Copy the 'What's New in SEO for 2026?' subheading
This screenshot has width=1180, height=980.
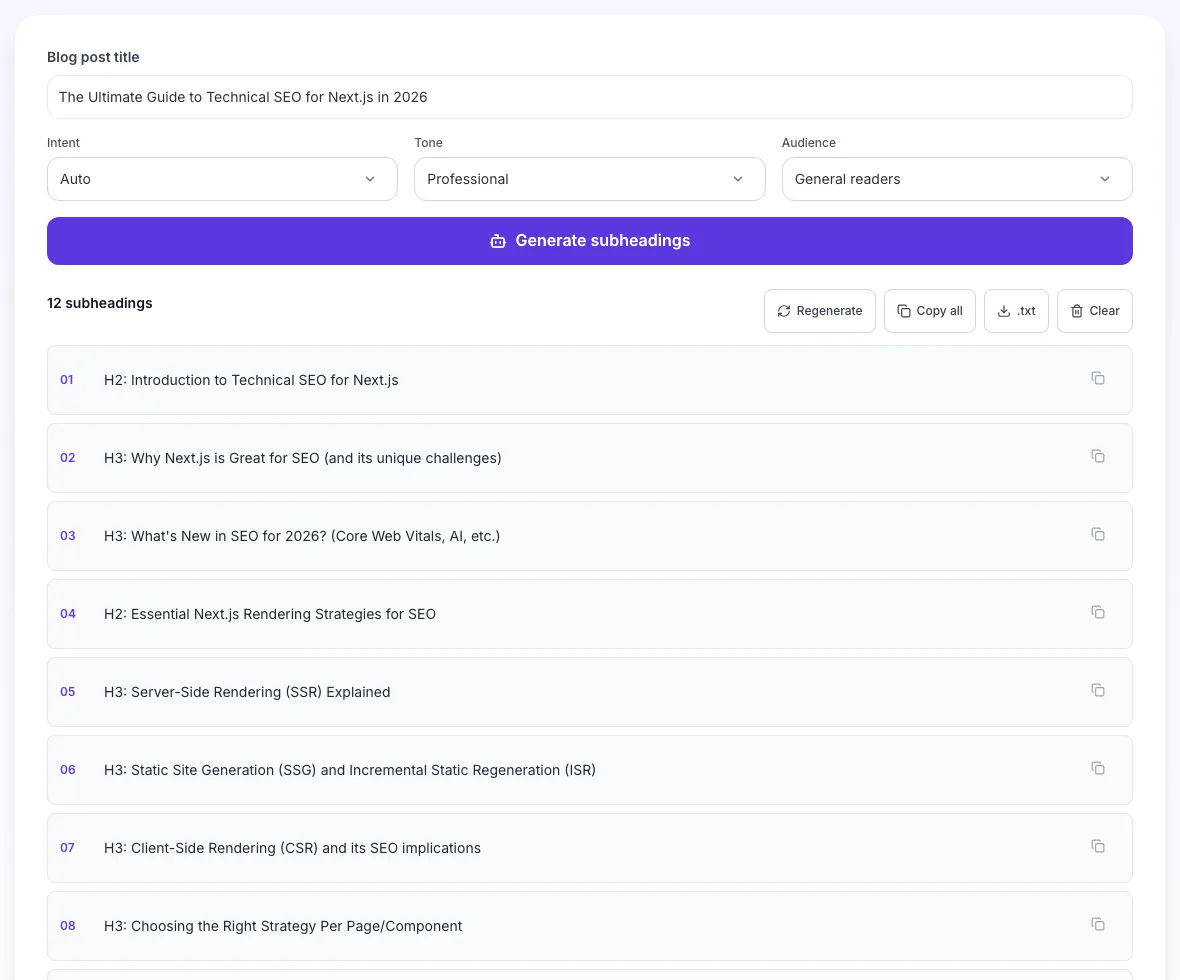pos(1098,534)
